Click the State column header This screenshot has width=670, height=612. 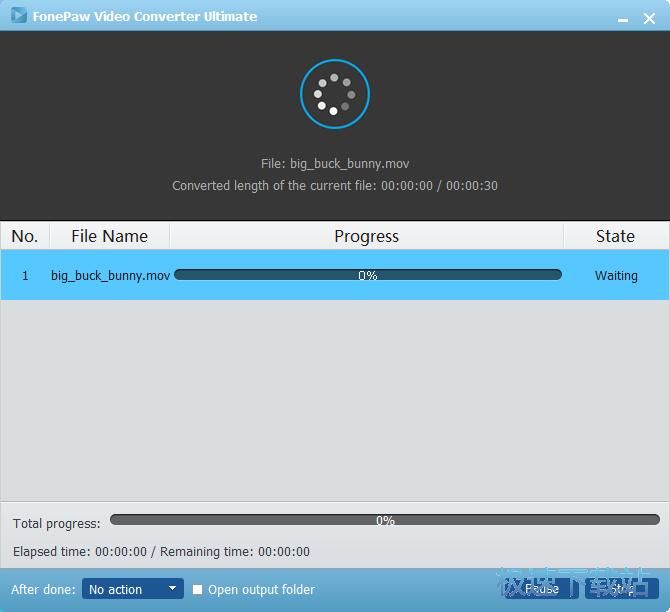[x=616, y=236]
